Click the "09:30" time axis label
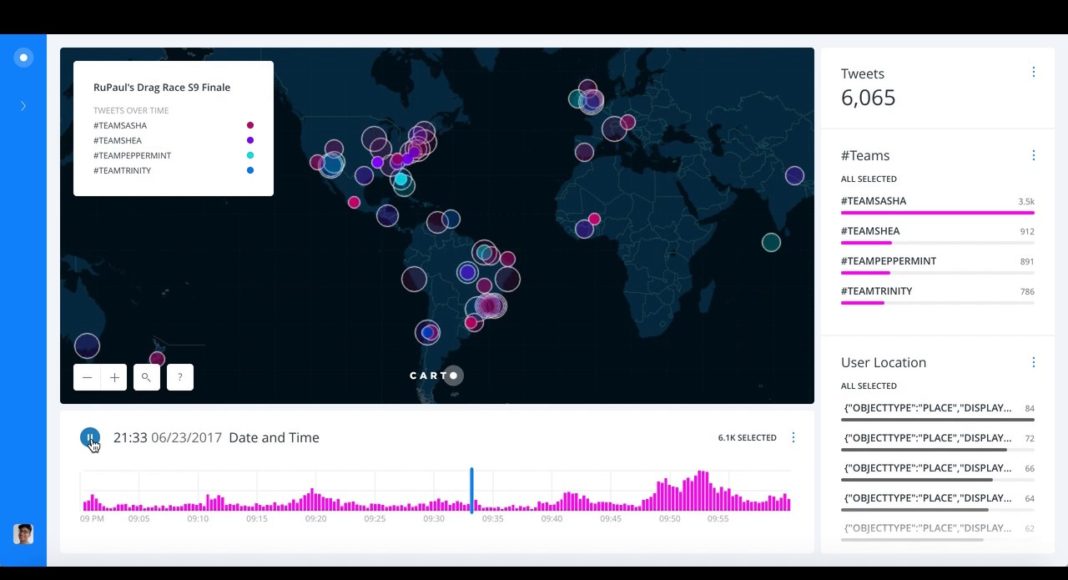Screen dimensions: 1068x580 pyautogui.click(x=434, y=519)
